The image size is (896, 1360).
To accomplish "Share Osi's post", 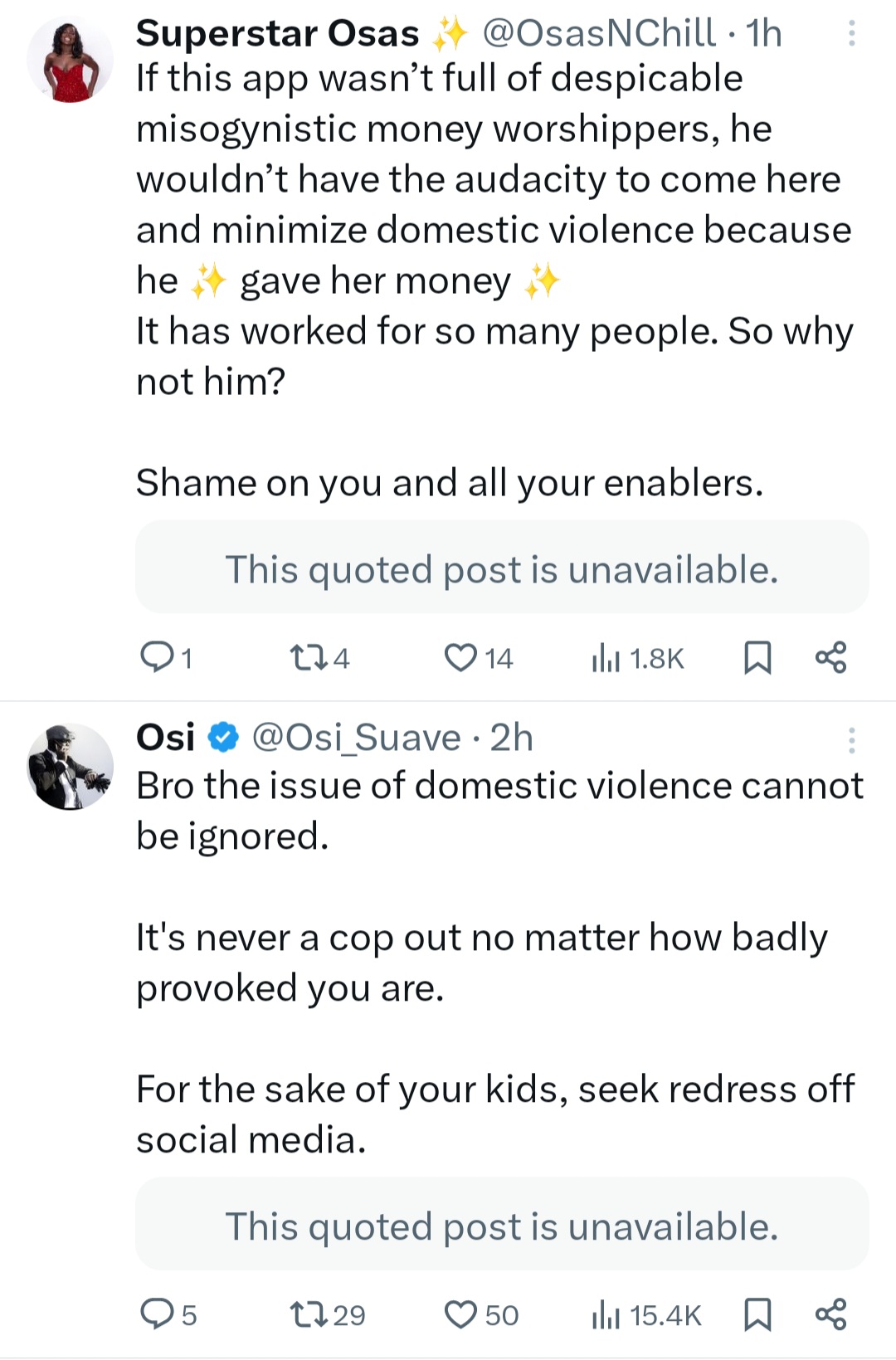I will pyautogui.click(x=830, y=1314).
